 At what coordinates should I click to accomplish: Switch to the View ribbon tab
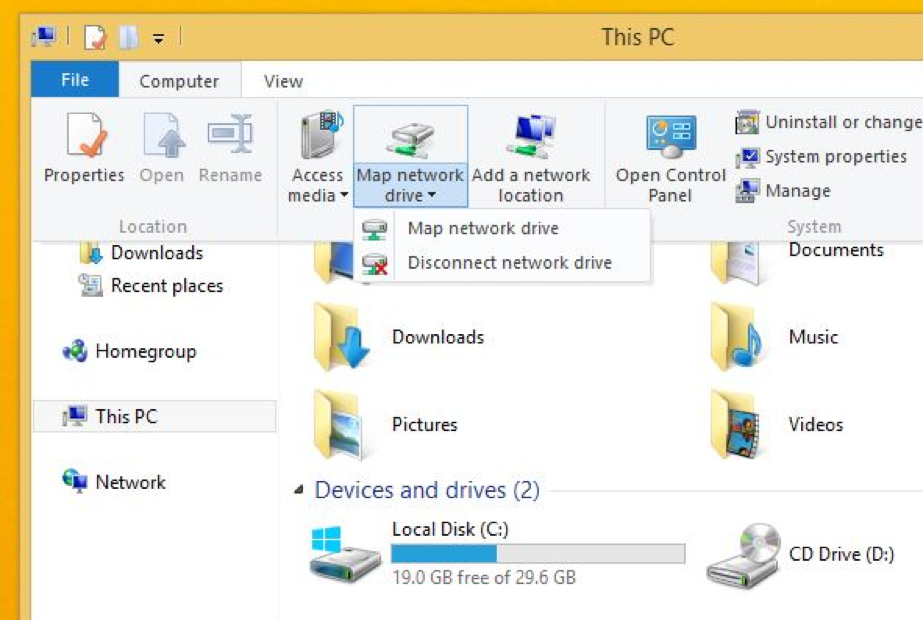(283, 81)
